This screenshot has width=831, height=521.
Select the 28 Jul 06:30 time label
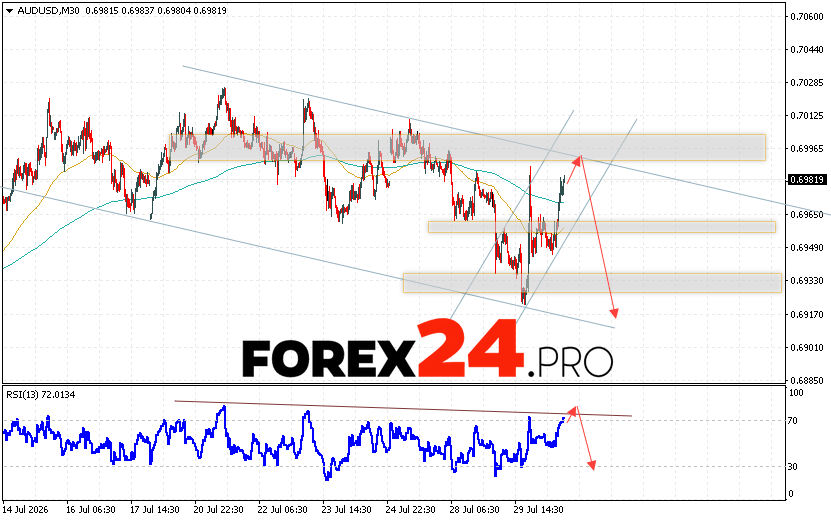coord(474,510)
